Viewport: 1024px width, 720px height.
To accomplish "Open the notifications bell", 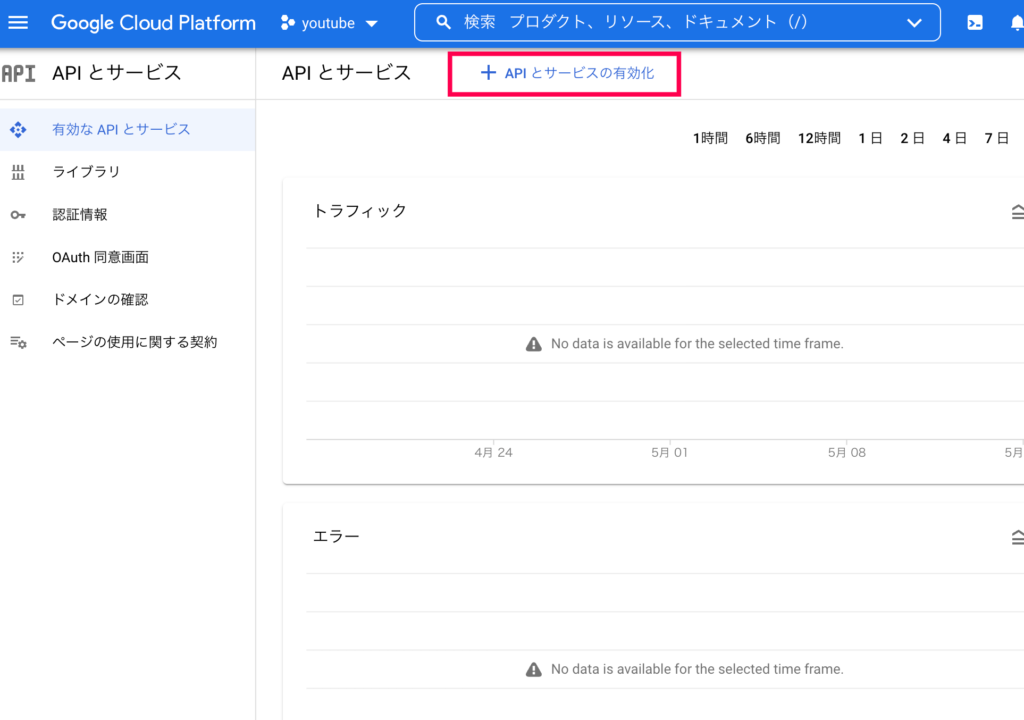I will point(1017,23).
